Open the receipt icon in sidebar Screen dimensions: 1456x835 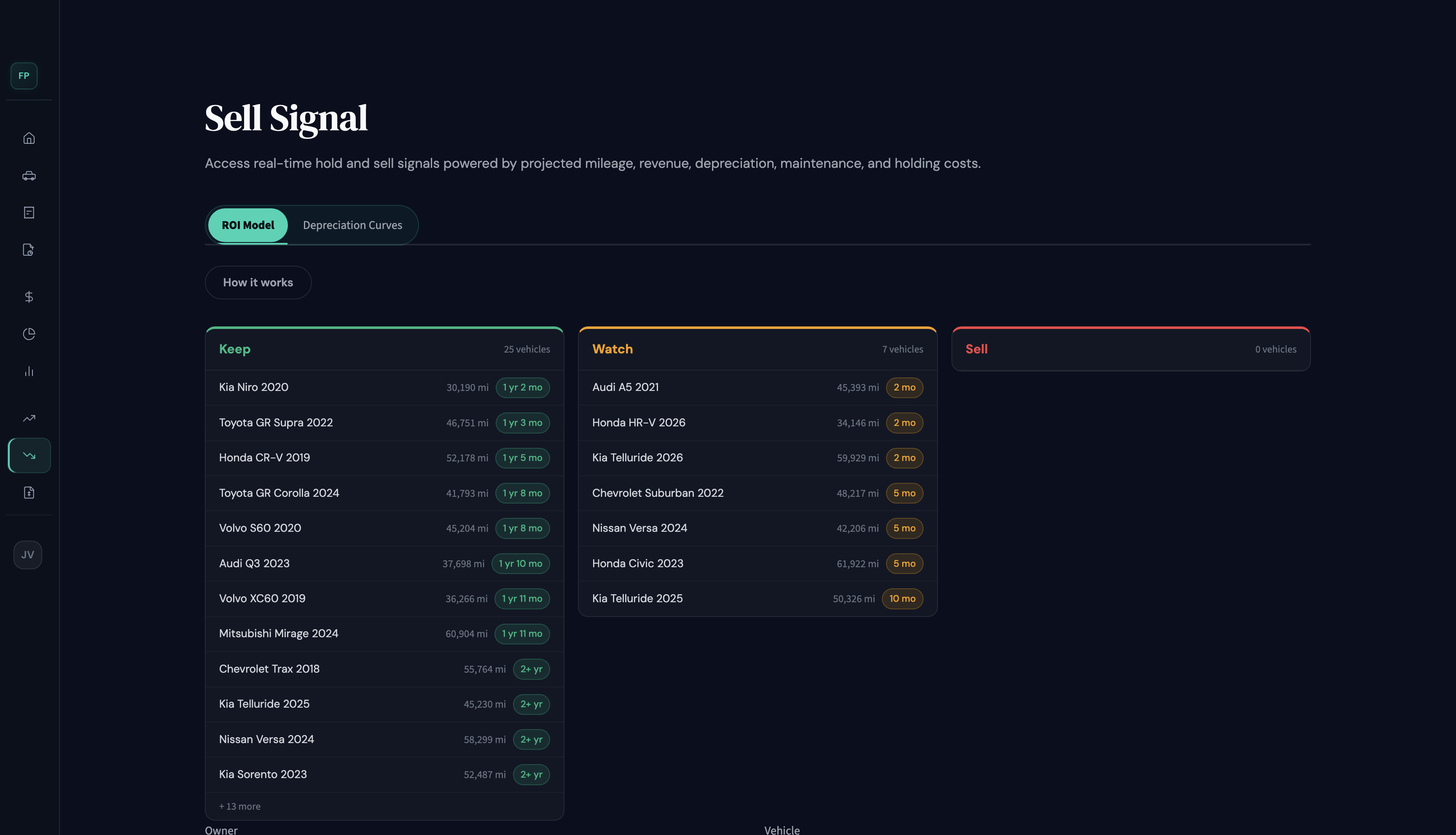tap(29, 213)
